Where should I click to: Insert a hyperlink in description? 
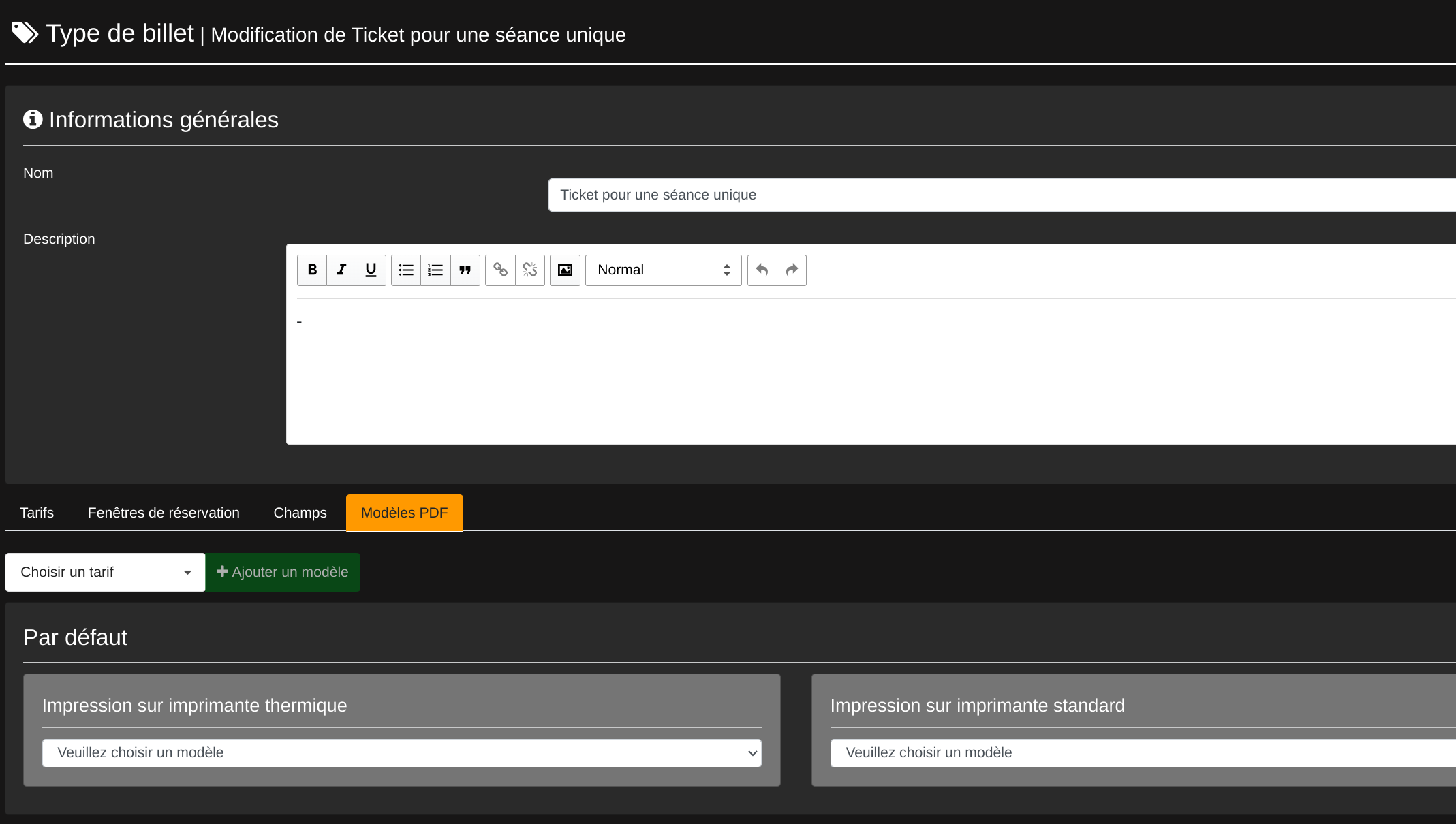point(500,270)
